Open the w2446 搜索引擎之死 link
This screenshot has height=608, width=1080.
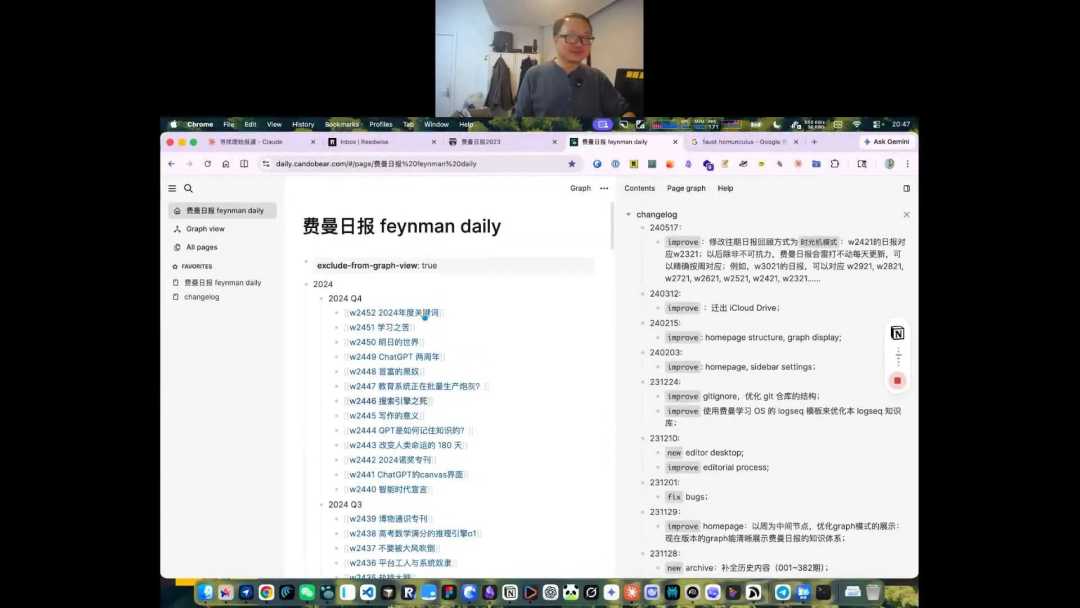388,401
